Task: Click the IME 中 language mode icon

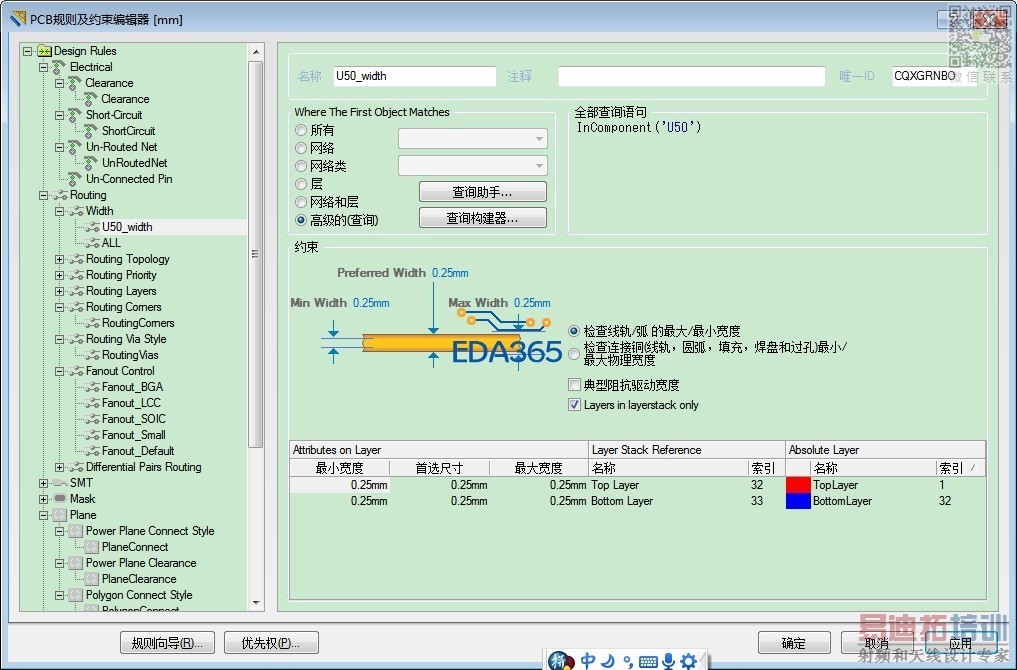Action: 588,661
